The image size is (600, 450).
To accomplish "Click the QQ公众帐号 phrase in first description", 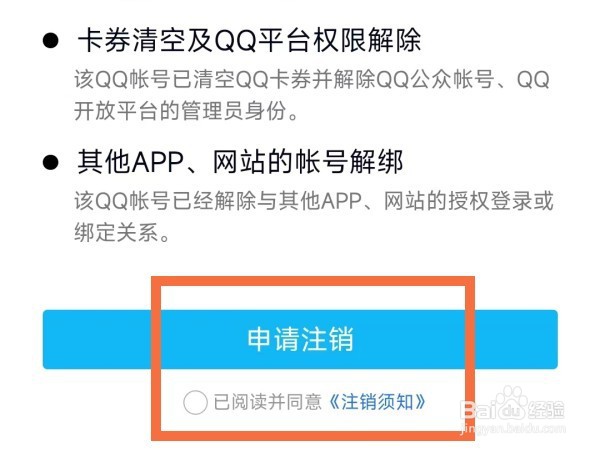I will (435, 80).
